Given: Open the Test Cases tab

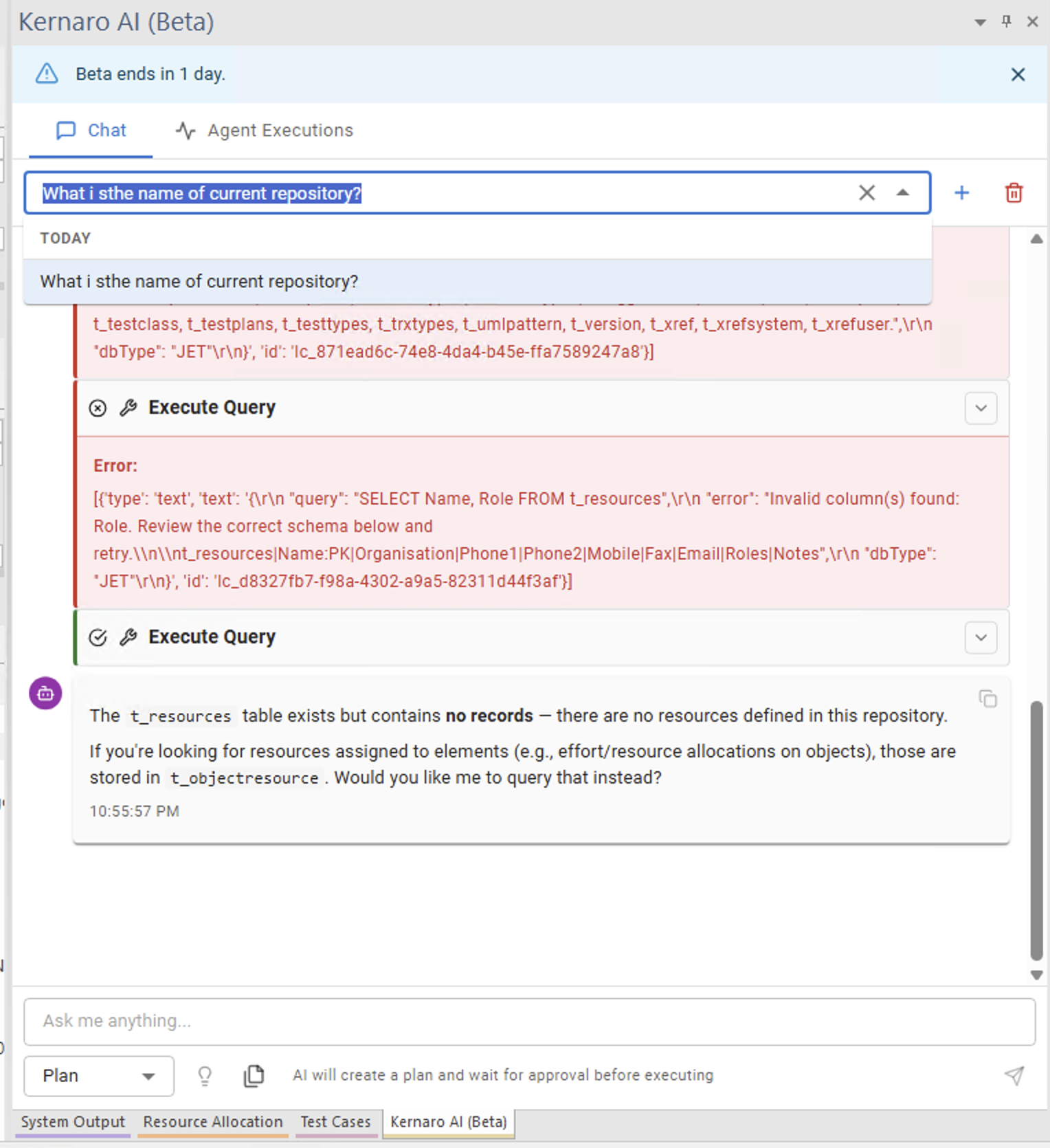Looking at the screenshot, I should coord(336,1123).
